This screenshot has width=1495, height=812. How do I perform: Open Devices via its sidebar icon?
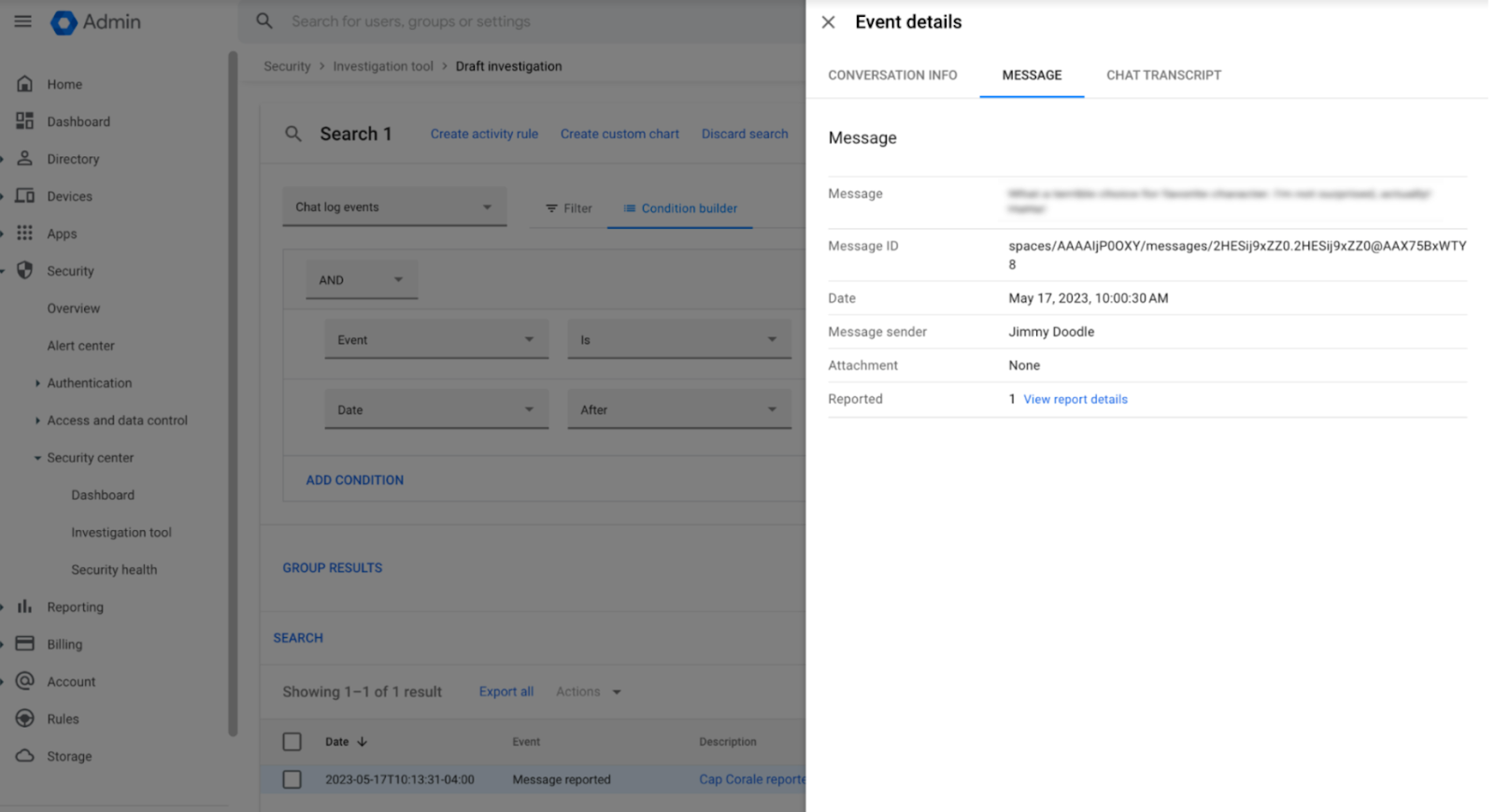[25, 196]
